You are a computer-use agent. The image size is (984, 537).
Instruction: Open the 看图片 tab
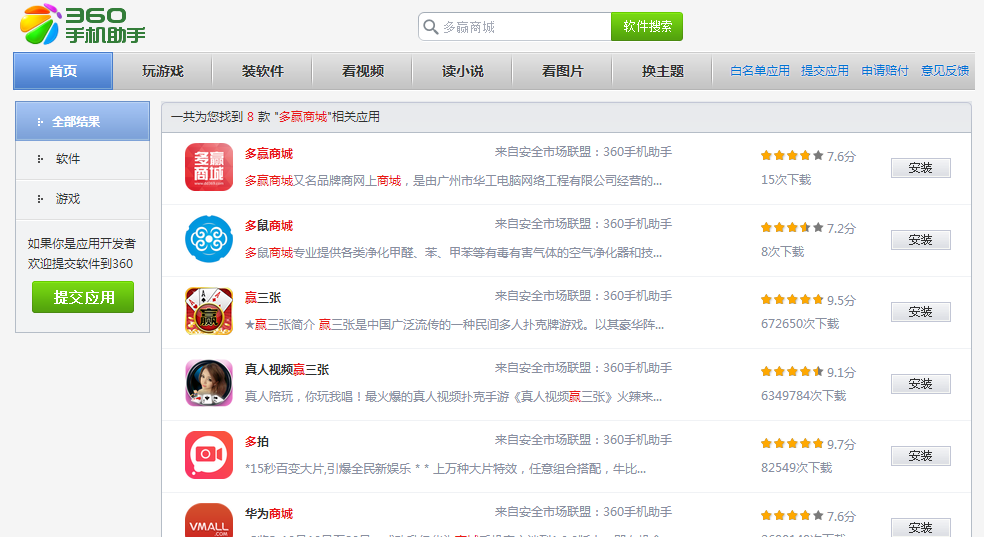point(562,71)
